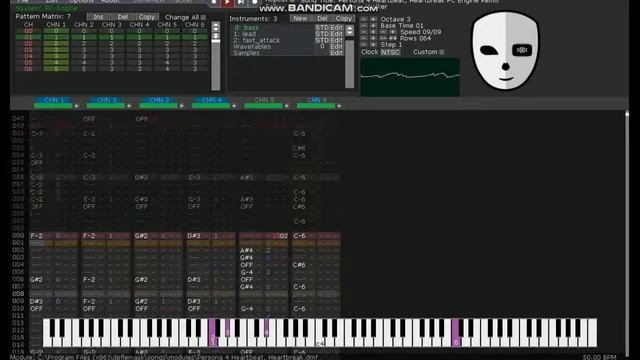Mute channel via CHN 2 header
640x360 pixels.
(x=106, y=100)
